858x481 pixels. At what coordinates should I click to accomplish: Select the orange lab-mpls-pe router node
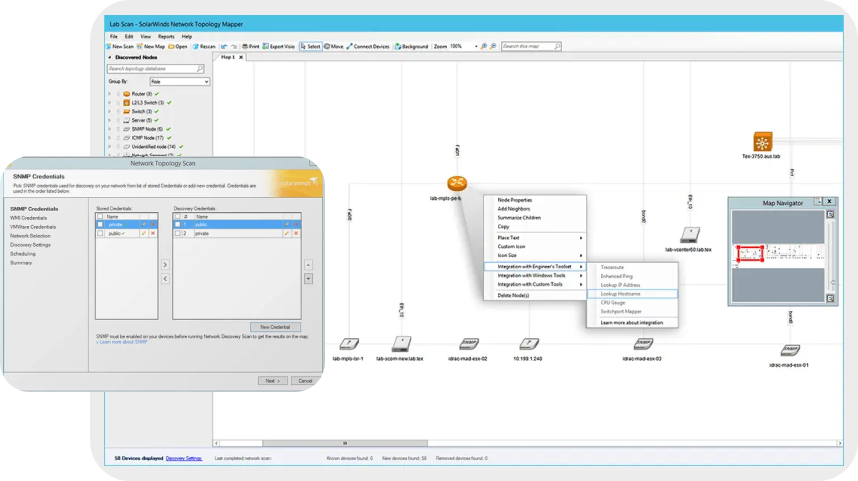tap(457, 183)
